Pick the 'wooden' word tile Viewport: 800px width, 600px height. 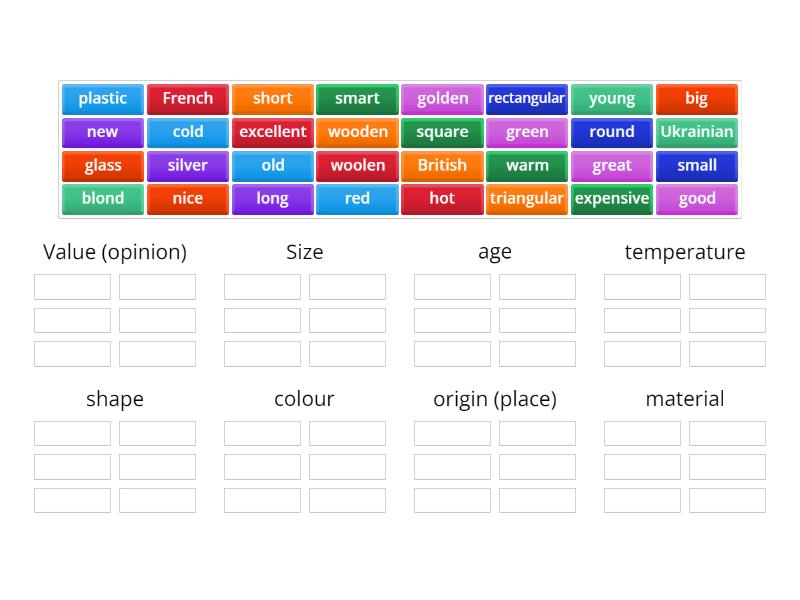pos(357,132)
